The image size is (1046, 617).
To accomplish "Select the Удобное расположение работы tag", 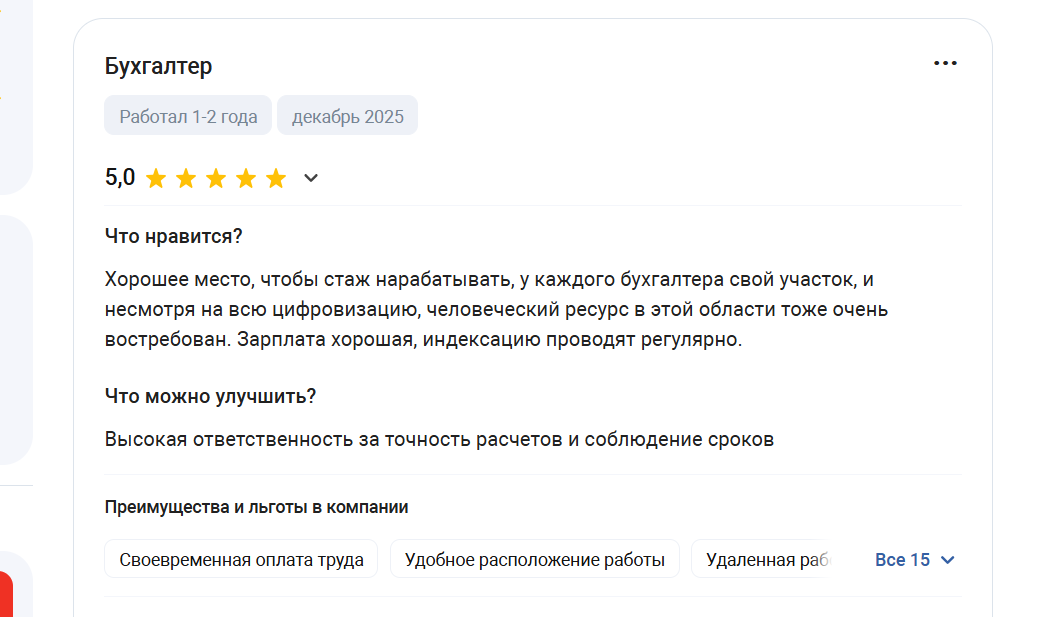I will point(534,559).
